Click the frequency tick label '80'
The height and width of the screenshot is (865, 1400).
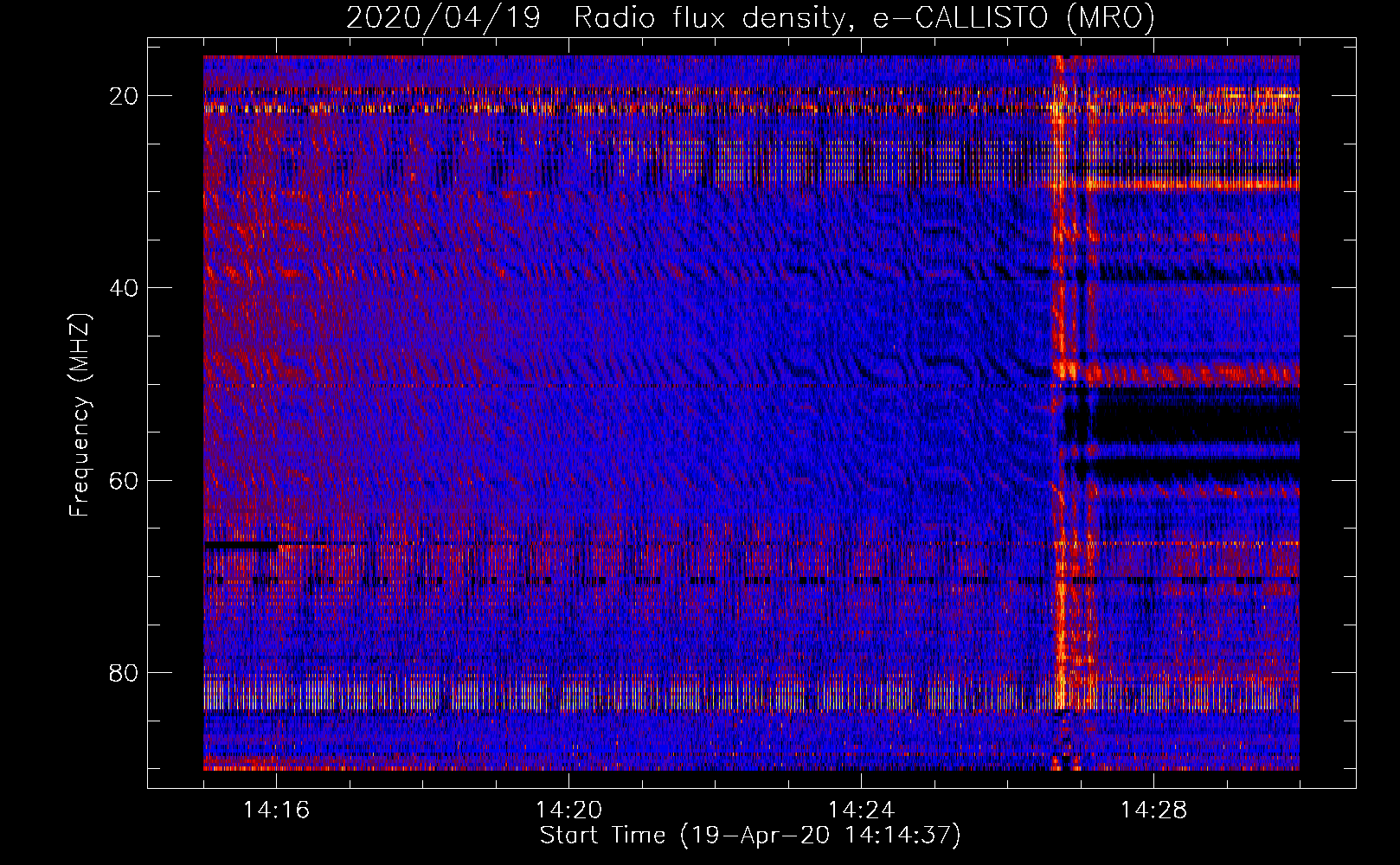point(125,672)
